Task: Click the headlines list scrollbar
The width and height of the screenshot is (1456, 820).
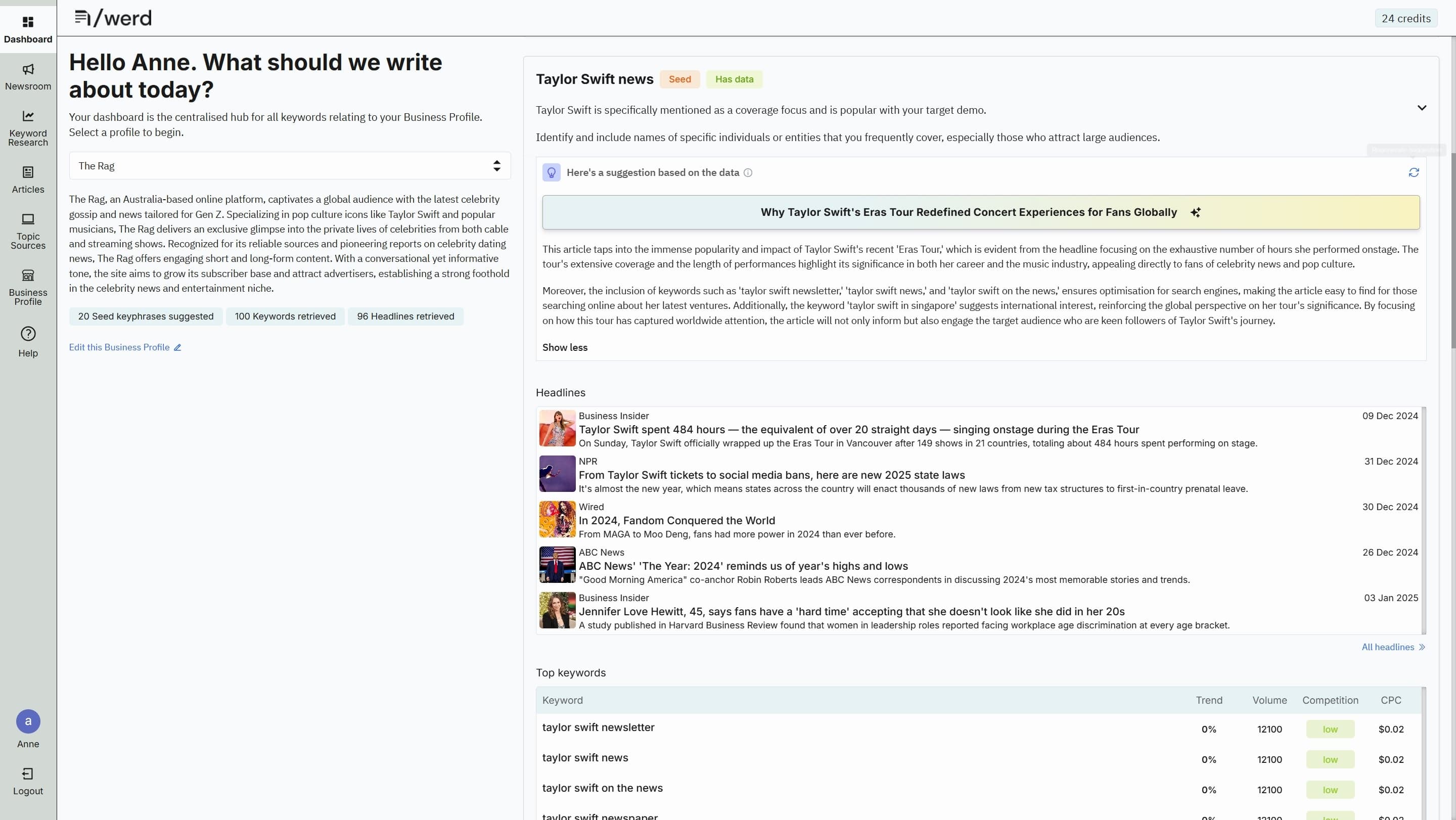Action: (x=1424, y=521)
